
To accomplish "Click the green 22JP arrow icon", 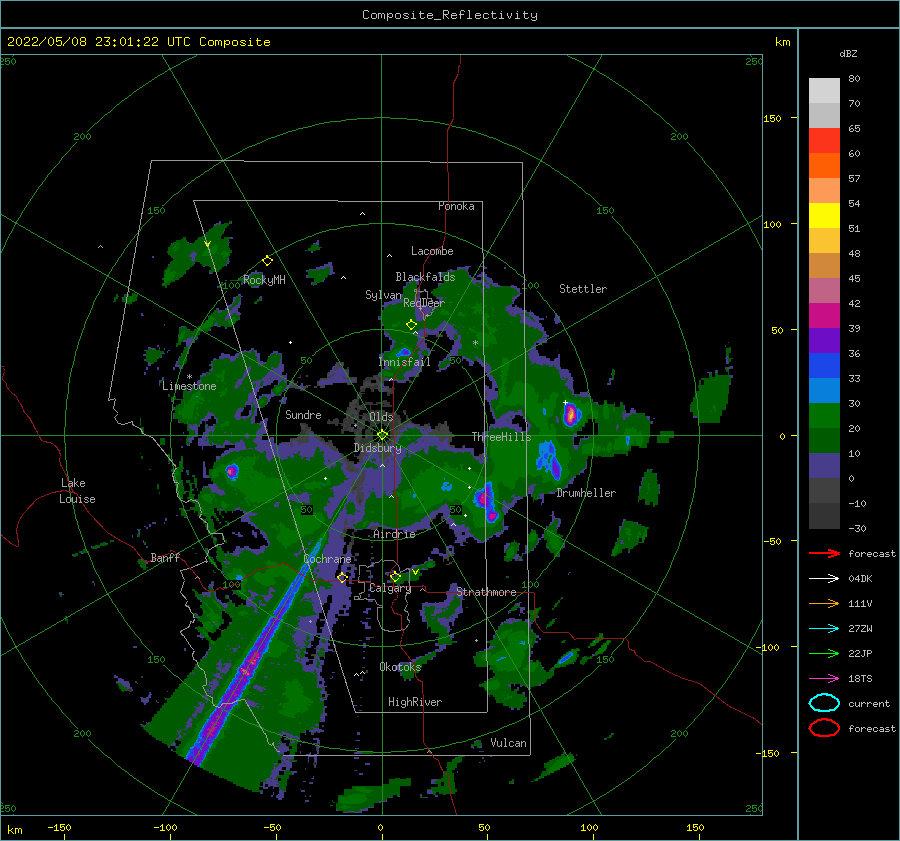I will 824,653.
